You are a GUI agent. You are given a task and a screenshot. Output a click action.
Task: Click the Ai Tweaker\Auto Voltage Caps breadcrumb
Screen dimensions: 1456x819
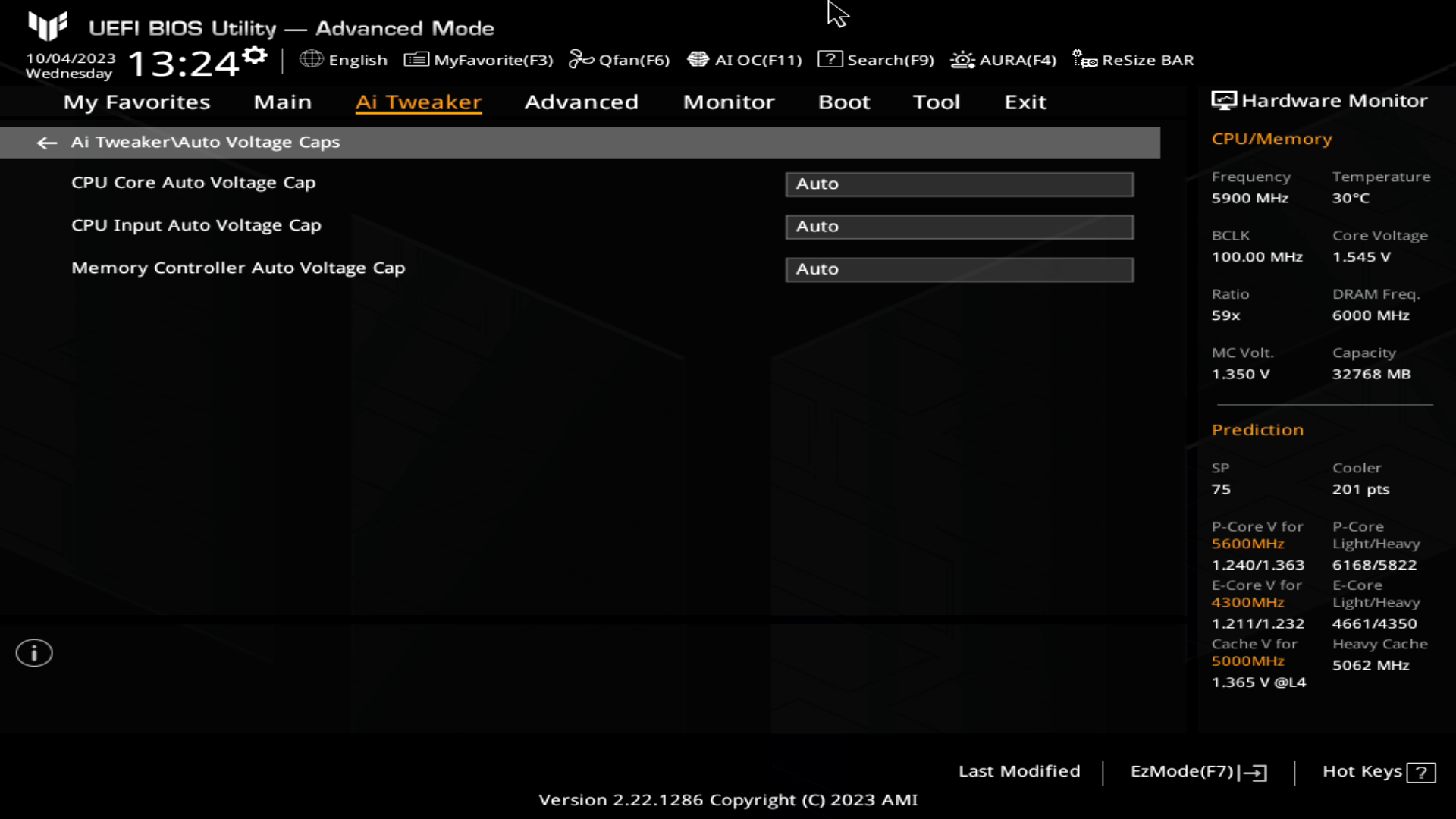point(206,142)
